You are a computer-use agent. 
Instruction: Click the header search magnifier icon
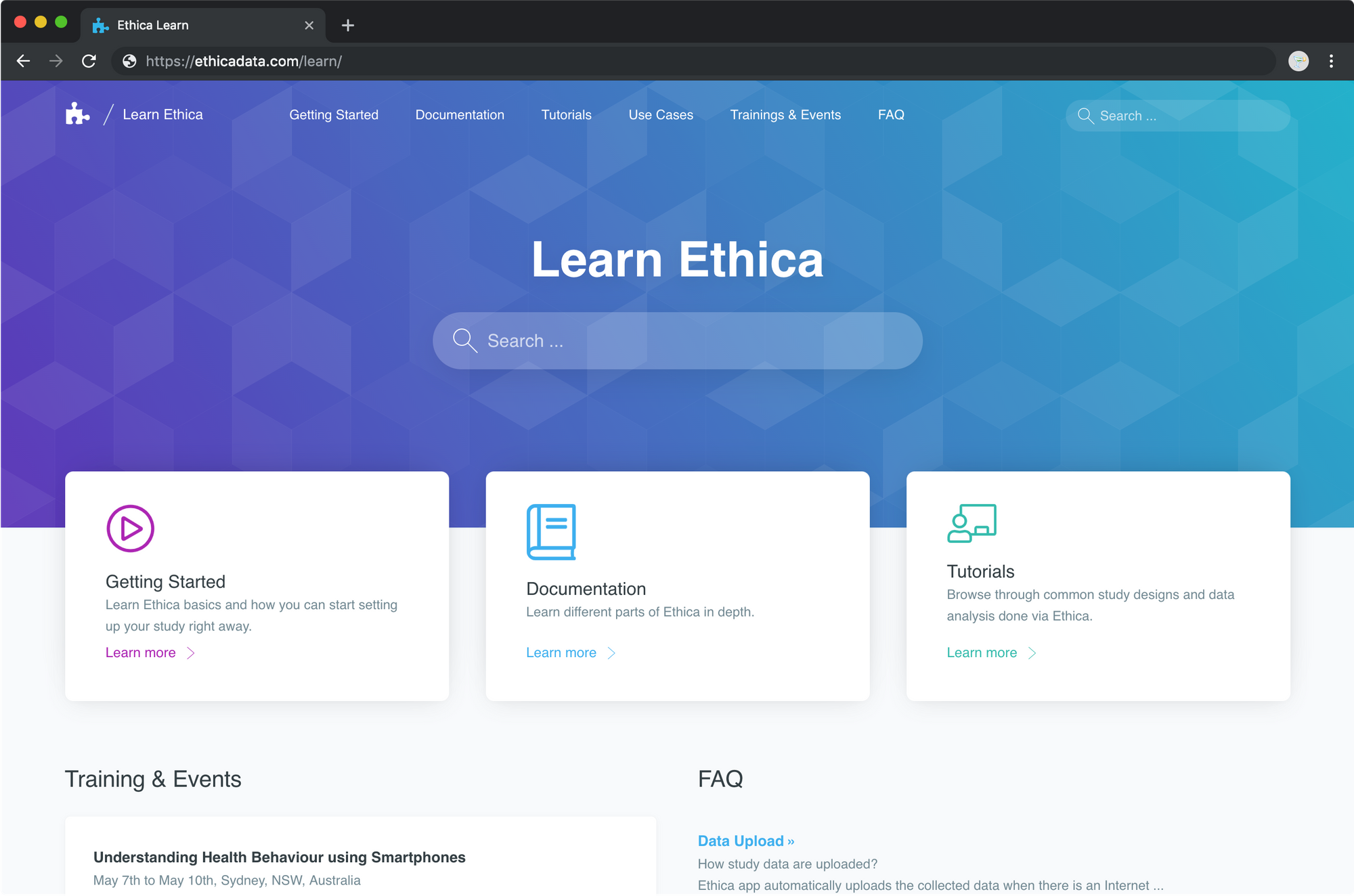click(x=1085, y=116)
